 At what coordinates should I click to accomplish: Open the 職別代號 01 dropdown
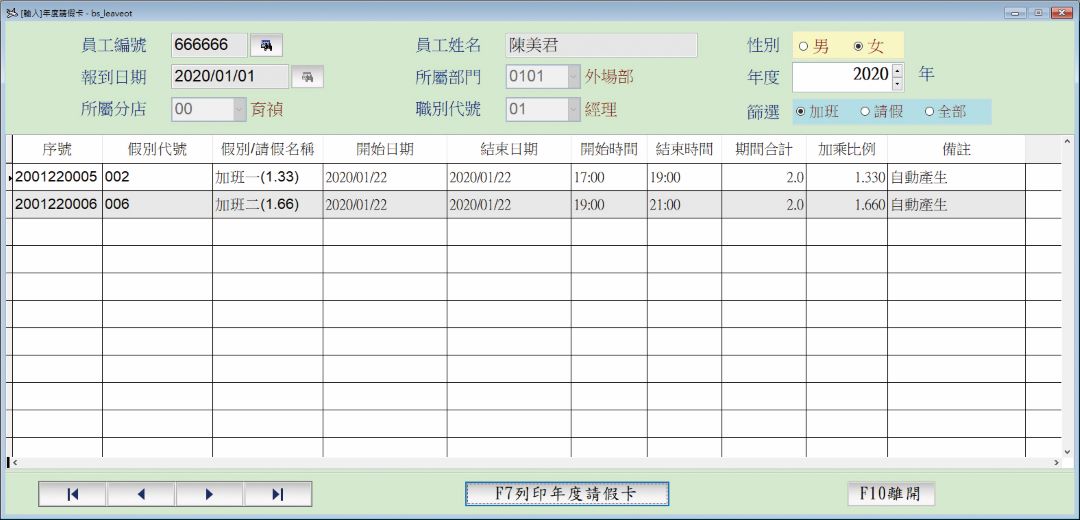pyautogui.click(x=574, y=109)
